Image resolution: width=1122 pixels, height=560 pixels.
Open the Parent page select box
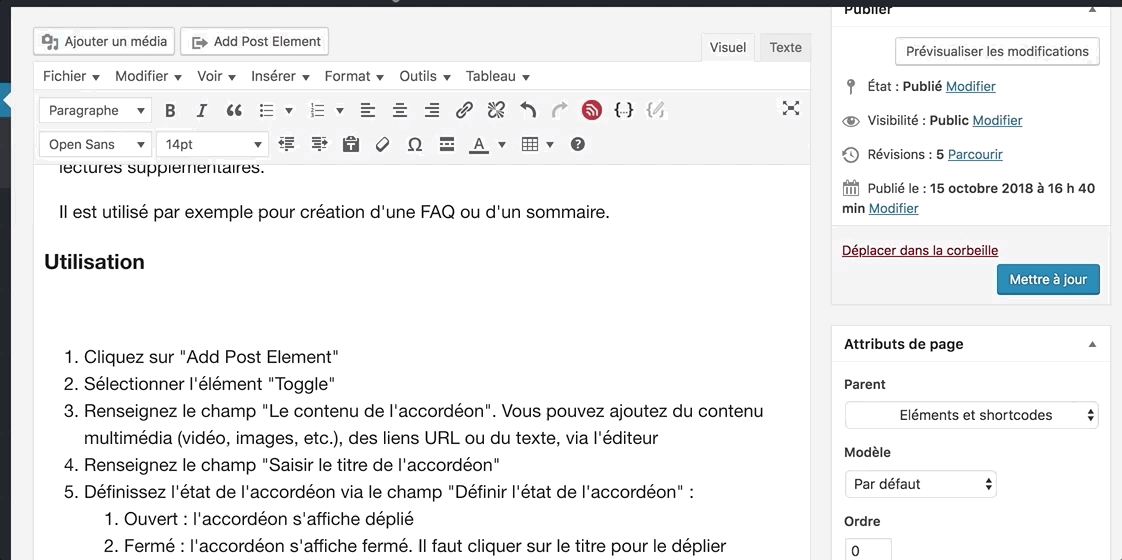tap(971, 415)
